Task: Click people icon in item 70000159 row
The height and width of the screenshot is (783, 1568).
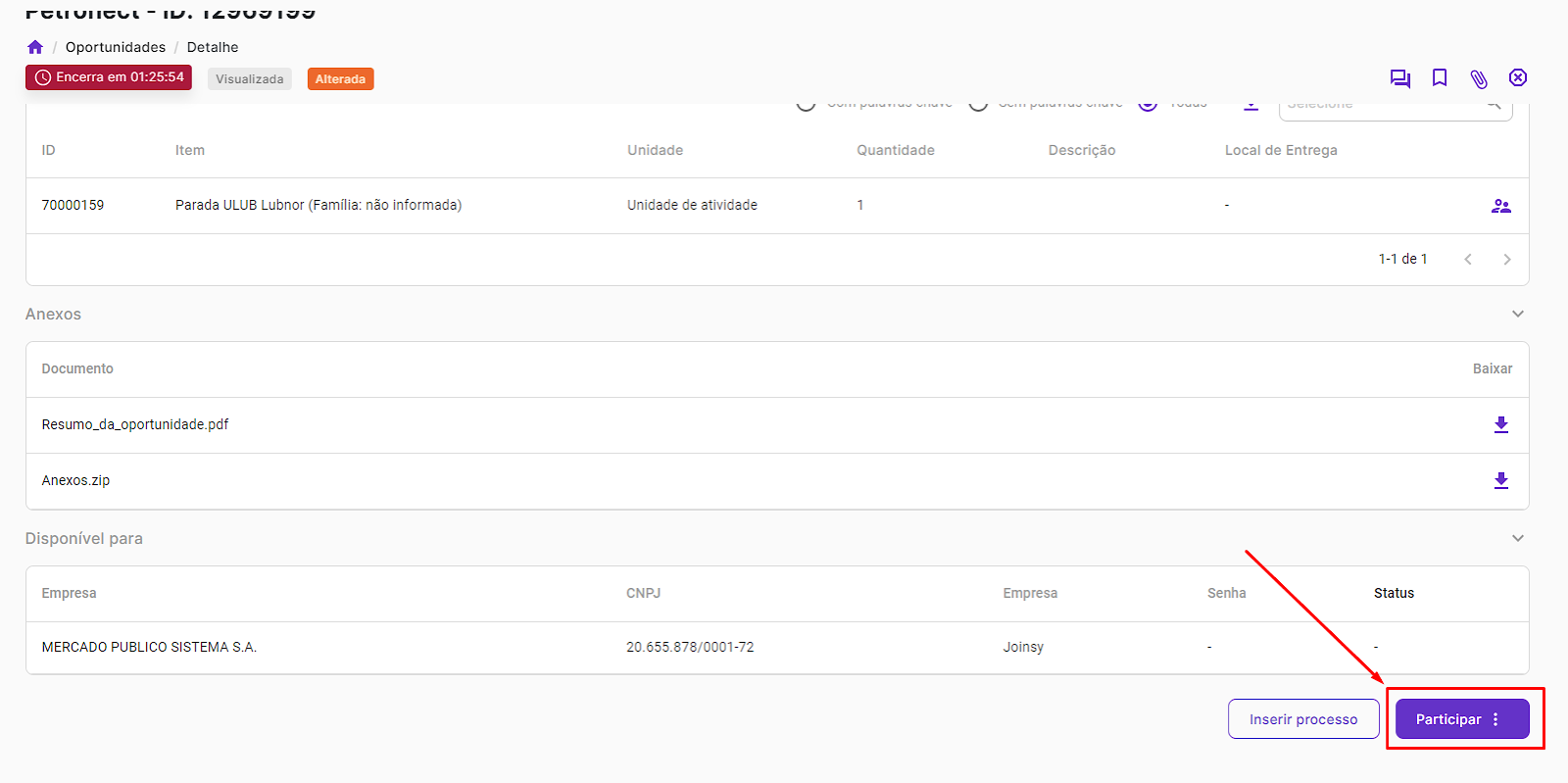Action: [x=1500, y=206]
